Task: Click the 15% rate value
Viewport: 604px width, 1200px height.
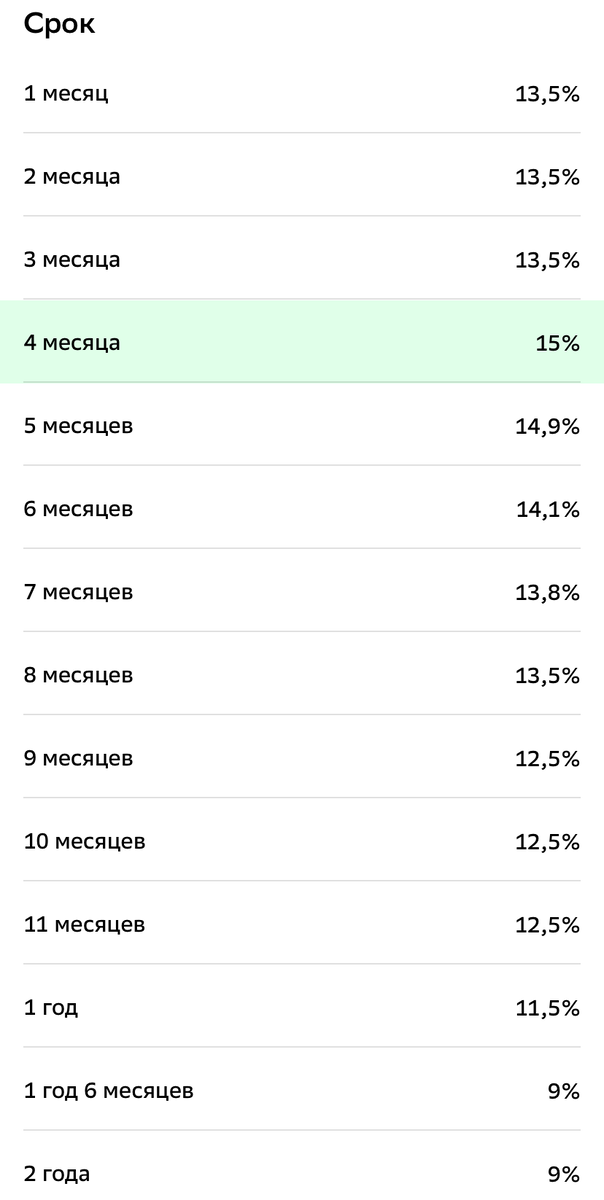Action: 557,343
